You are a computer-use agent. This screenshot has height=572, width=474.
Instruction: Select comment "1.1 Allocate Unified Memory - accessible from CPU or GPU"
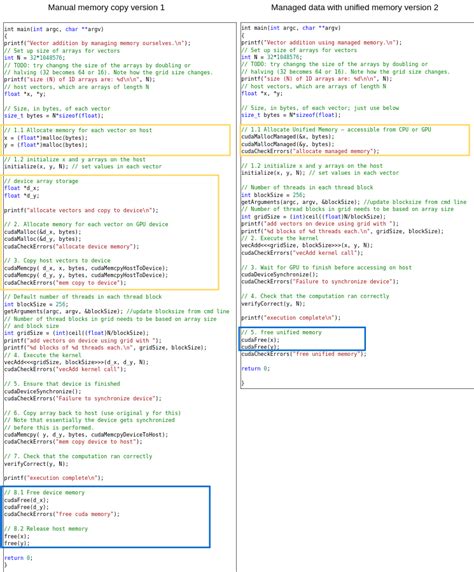336,130
